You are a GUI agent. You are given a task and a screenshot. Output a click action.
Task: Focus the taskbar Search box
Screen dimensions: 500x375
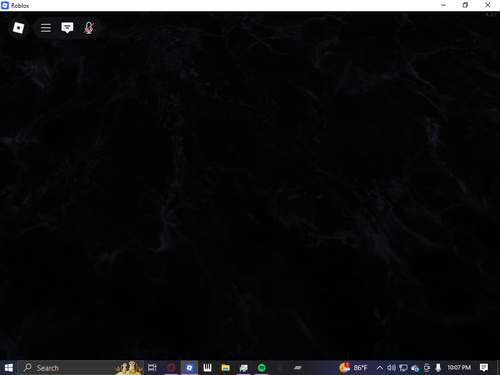point(81,368)
